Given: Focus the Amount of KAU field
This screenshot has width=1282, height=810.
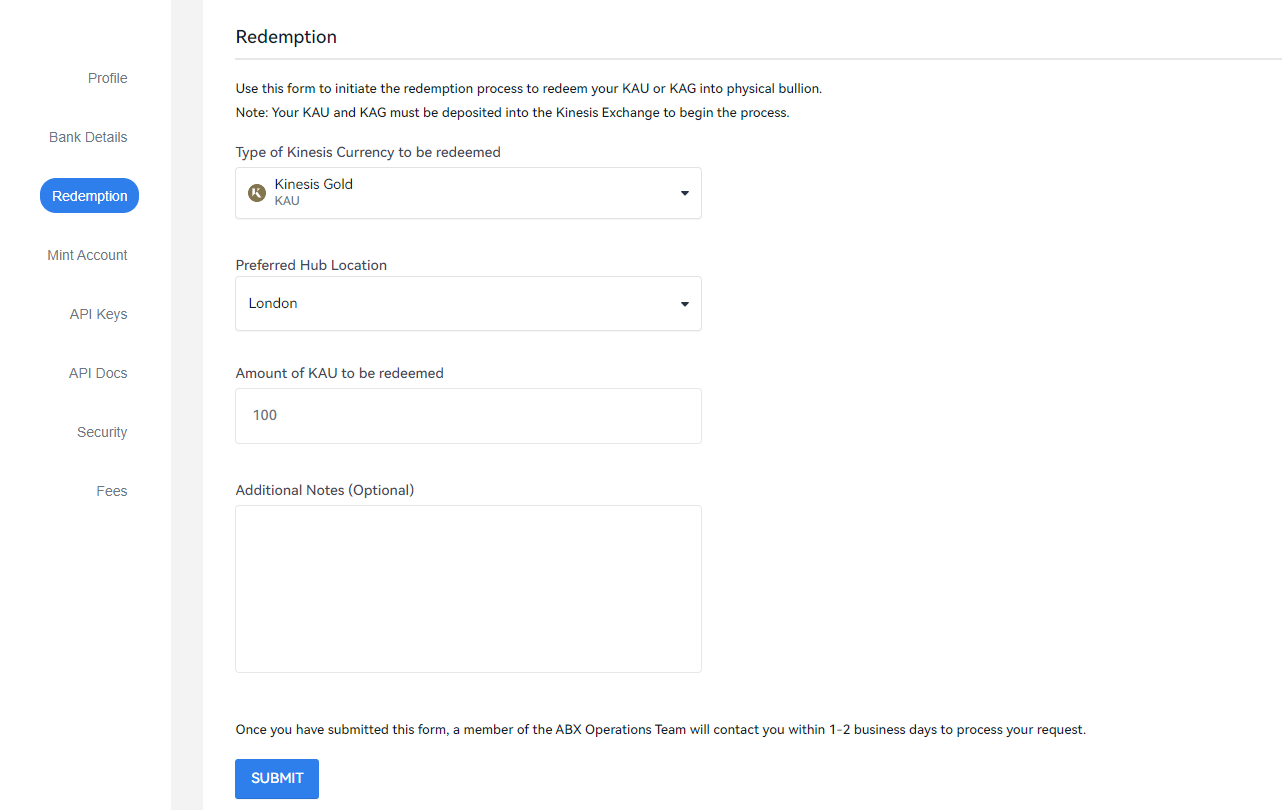Looking at the screenshot, I should tap(468, 415).
